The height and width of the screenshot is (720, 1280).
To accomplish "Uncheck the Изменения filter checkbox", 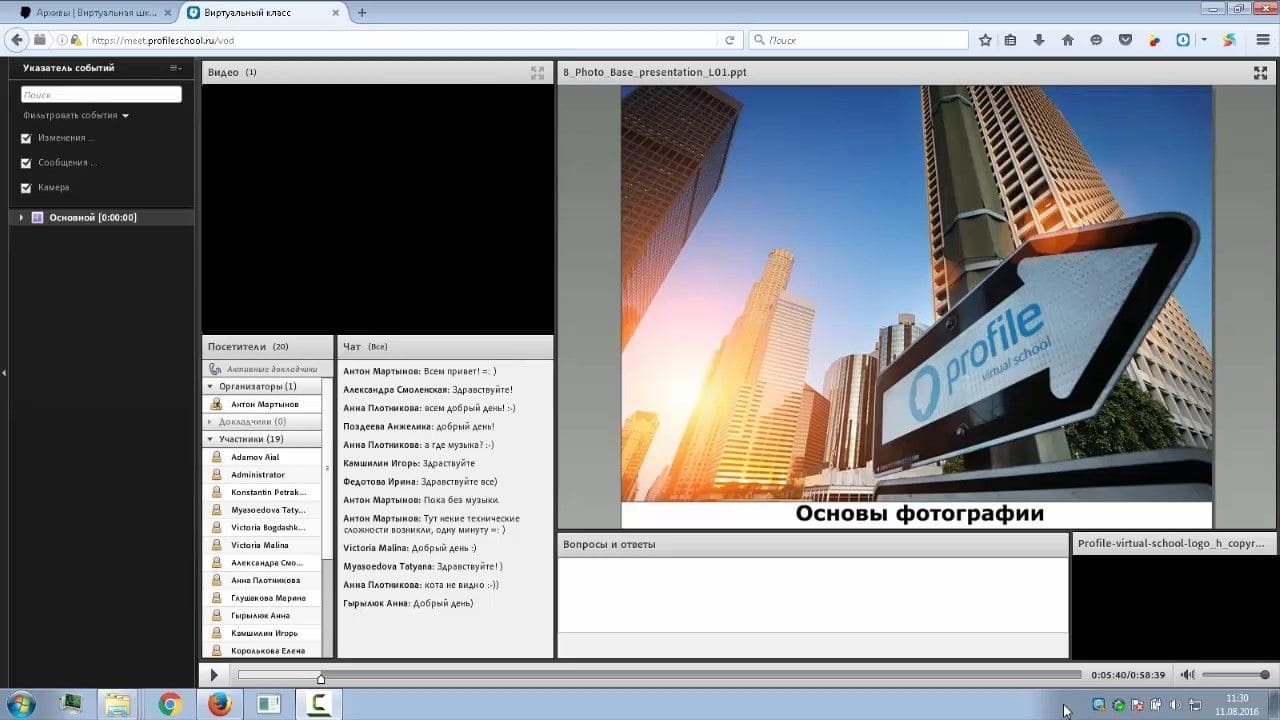I will 27,138.
